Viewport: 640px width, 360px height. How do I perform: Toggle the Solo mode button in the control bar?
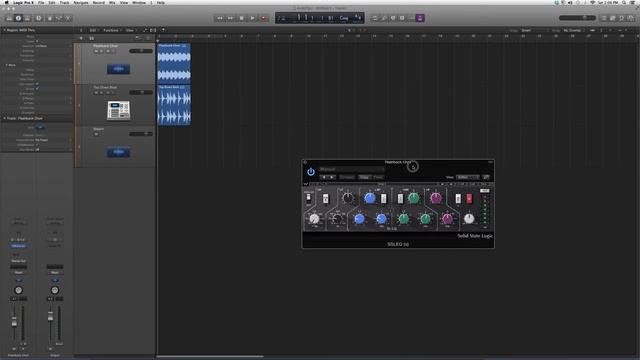[402, 18]
